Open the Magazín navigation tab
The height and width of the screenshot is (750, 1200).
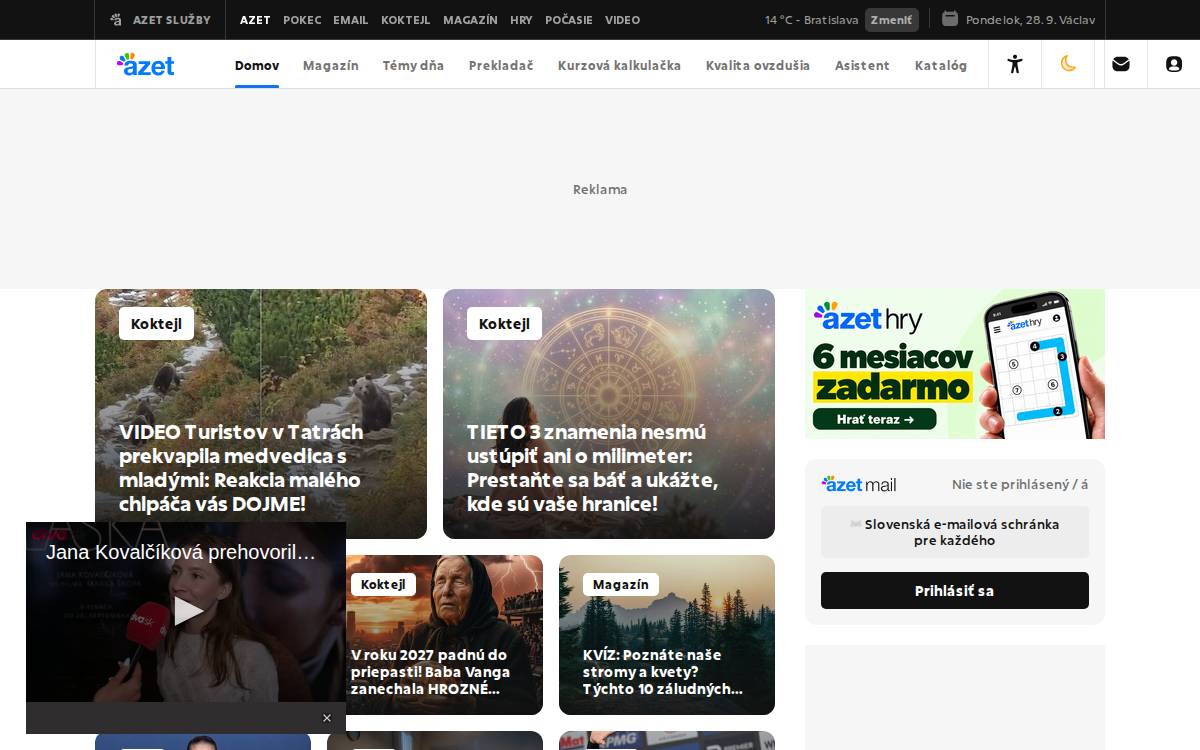[331, 65]
